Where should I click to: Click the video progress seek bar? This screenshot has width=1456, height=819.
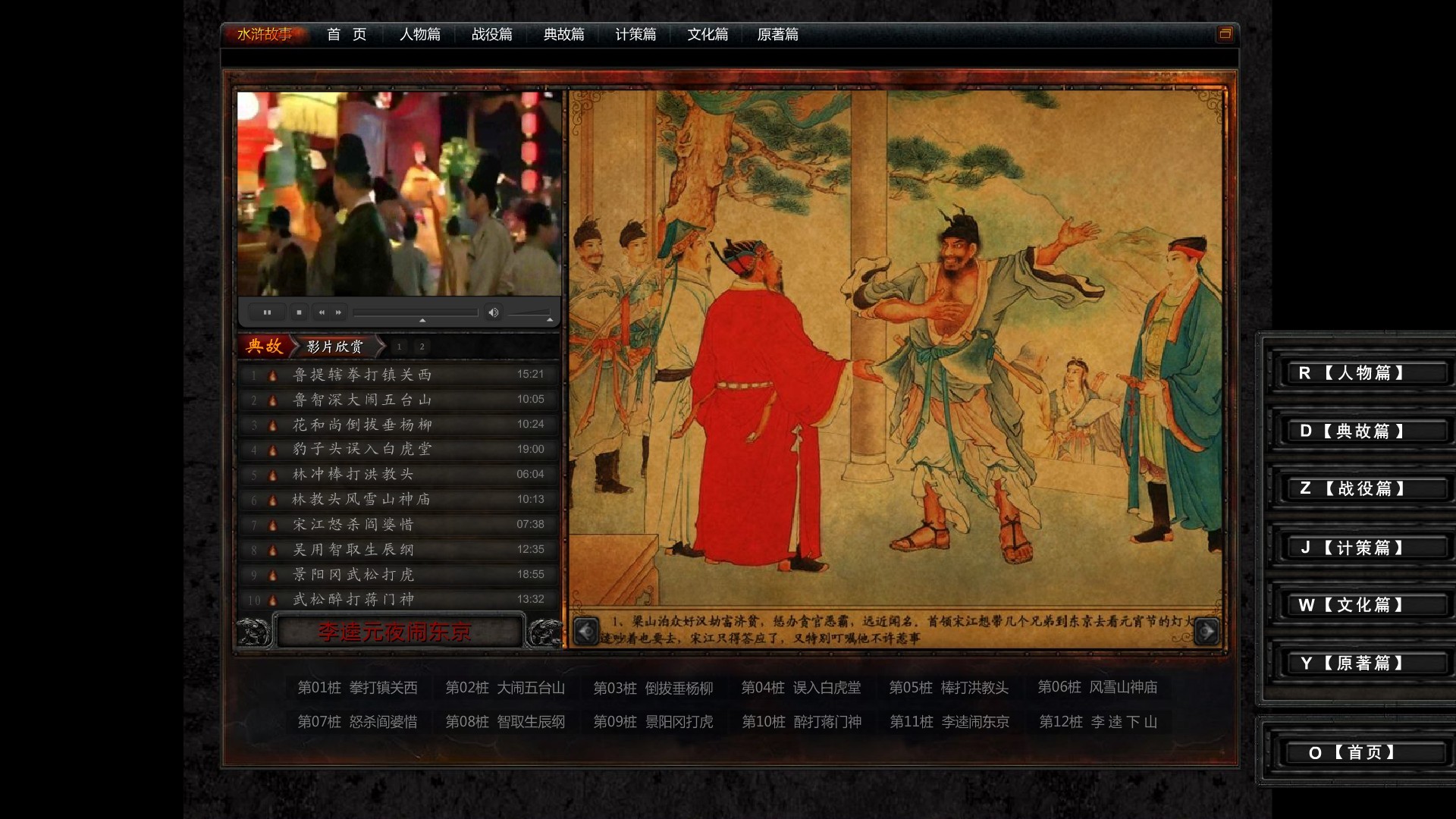416,312
